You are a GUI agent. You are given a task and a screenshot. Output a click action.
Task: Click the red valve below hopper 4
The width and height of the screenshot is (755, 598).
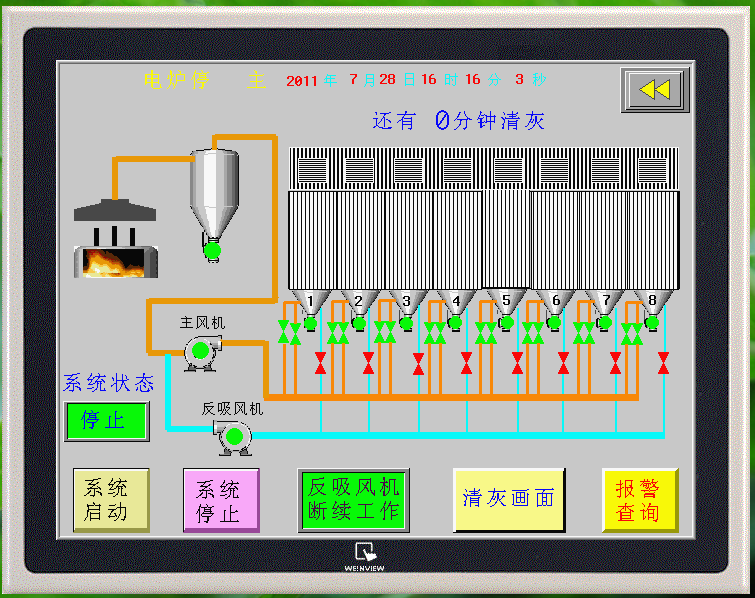pyautogui.click(x=467, y=363)
